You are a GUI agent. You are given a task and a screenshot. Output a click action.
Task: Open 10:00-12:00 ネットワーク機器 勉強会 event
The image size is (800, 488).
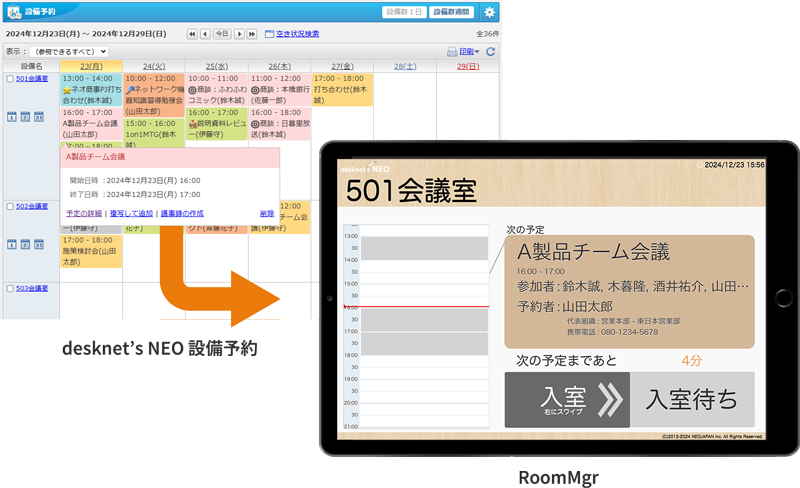pyautogui.click(x=154, y=95)
